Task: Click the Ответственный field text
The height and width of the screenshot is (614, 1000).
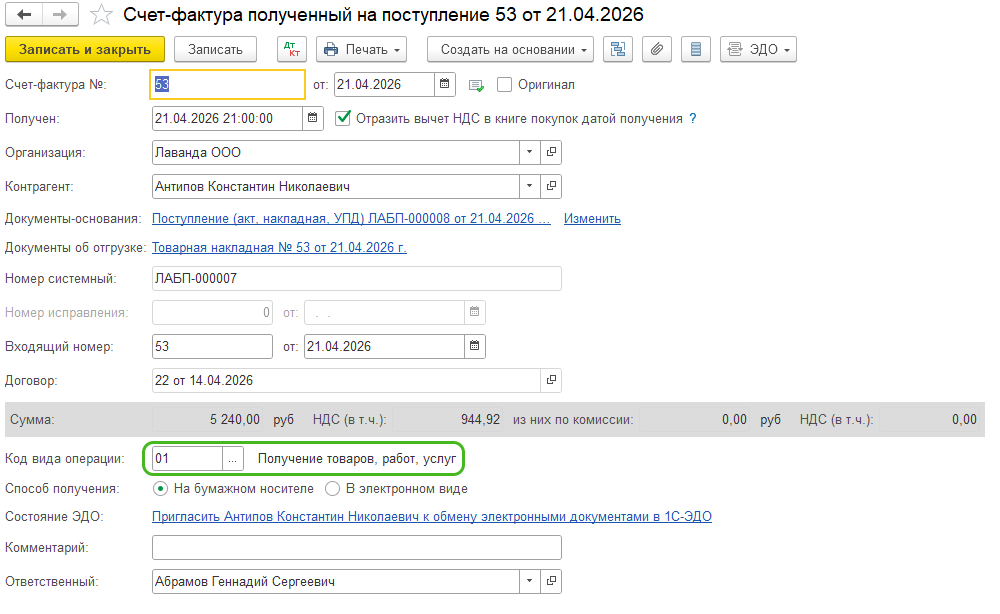Action: coord(336,581)
